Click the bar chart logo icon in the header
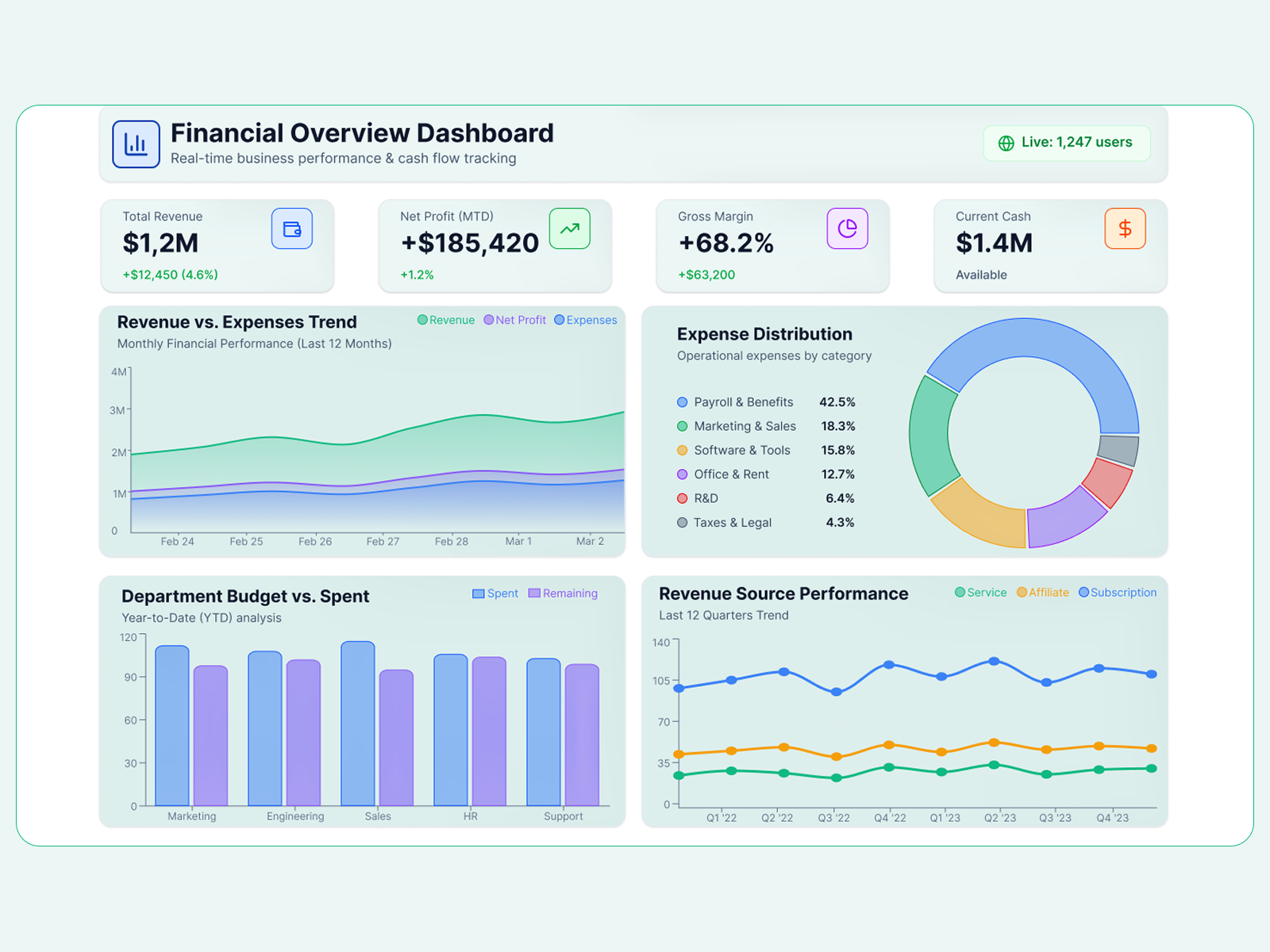Screen dimensions: 1270x952 (x=136, y=144)
